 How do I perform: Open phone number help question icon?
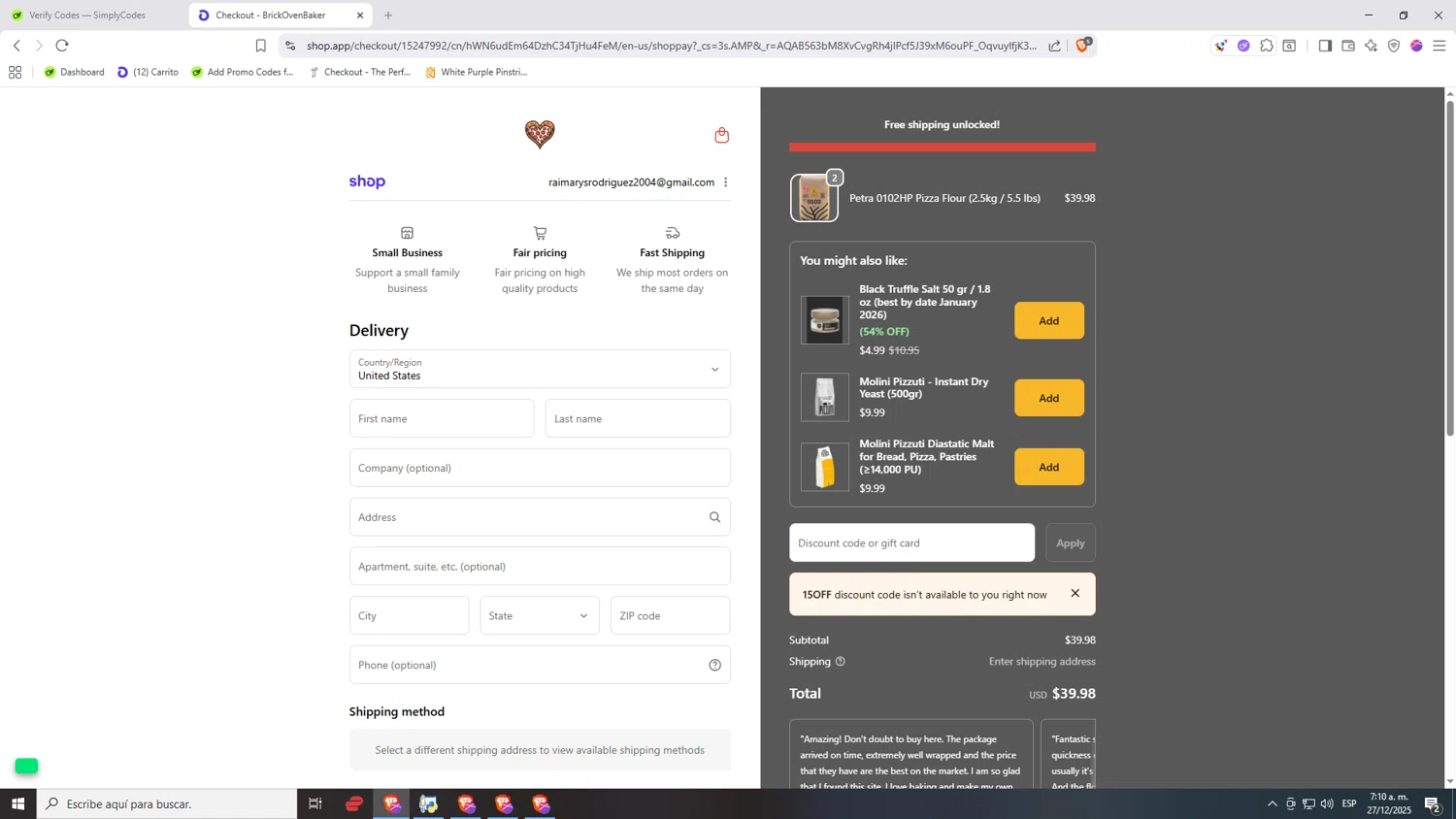pyautogui.click(x=714, y=665)
